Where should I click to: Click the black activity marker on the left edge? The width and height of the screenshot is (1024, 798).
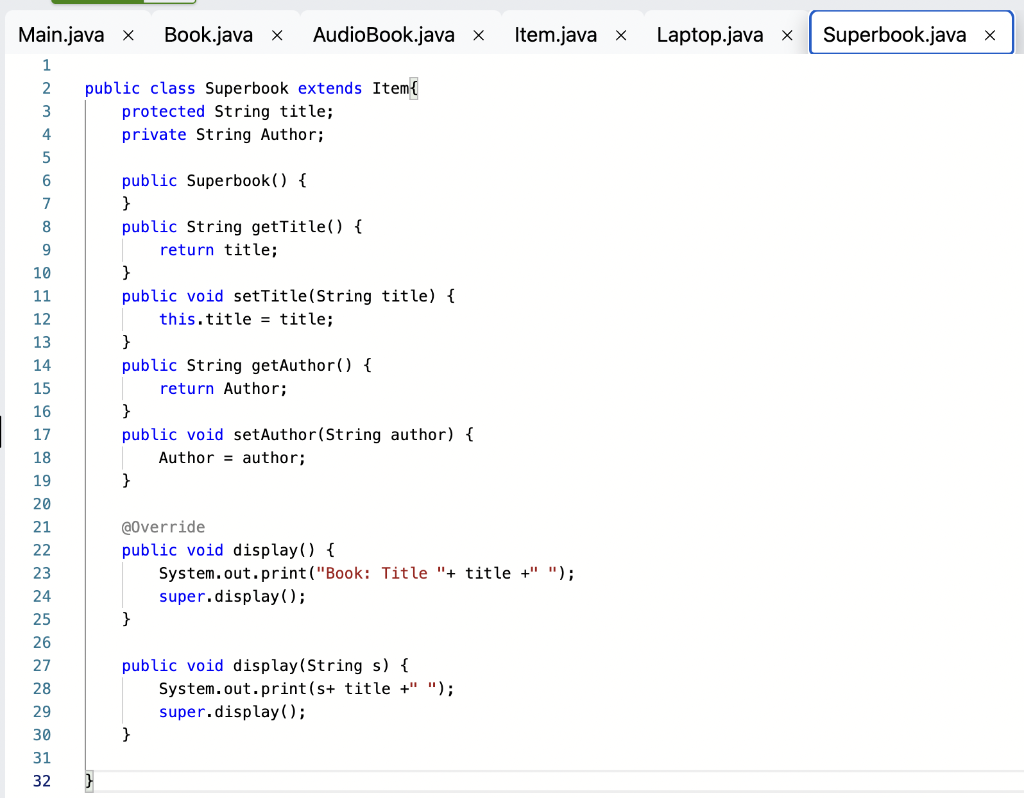(x=2, y=433)
